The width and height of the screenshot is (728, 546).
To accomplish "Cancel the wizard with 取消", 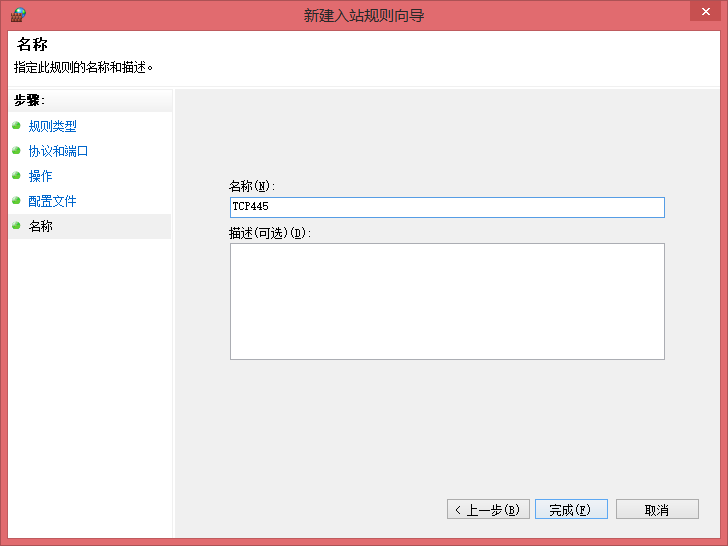I will pyautogui.click(x=657, y=509).
